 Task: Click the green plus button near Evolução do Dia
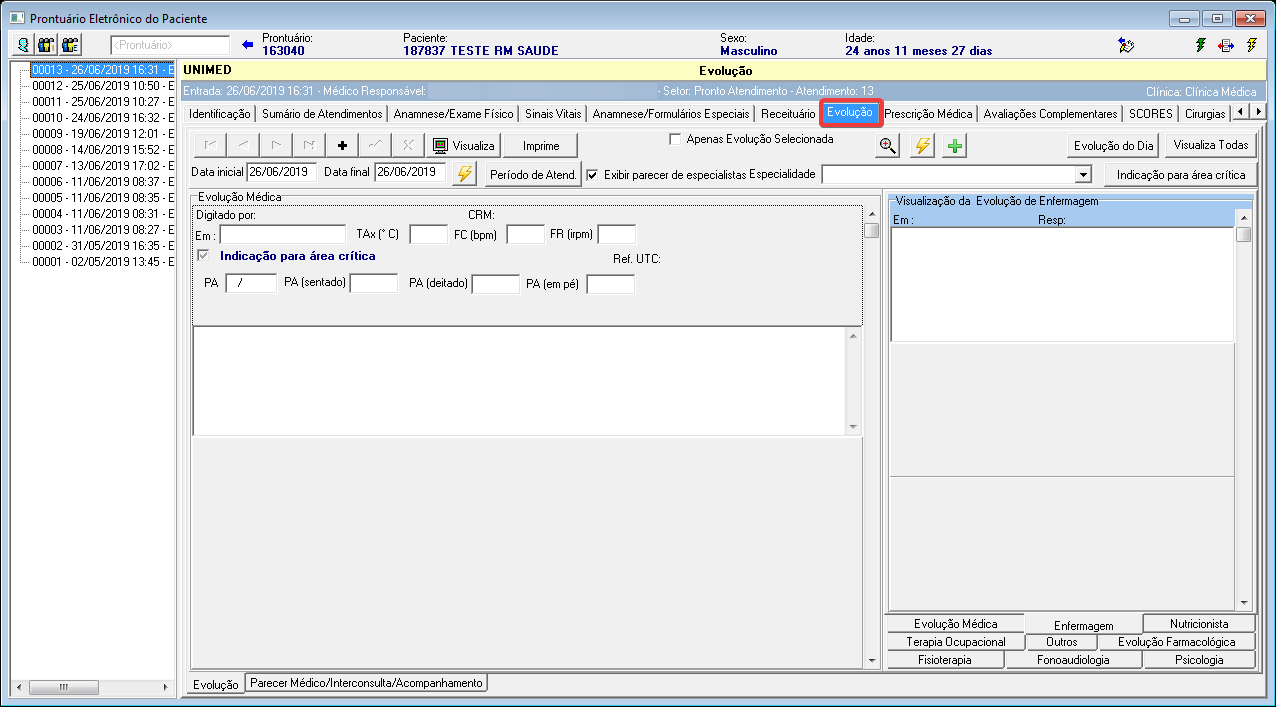955,146
